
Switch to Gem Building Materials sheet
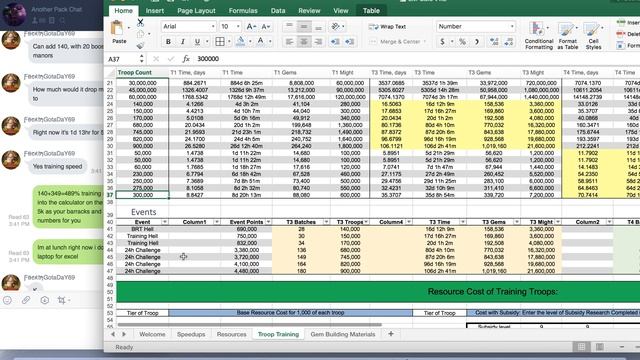coord(342,334)
